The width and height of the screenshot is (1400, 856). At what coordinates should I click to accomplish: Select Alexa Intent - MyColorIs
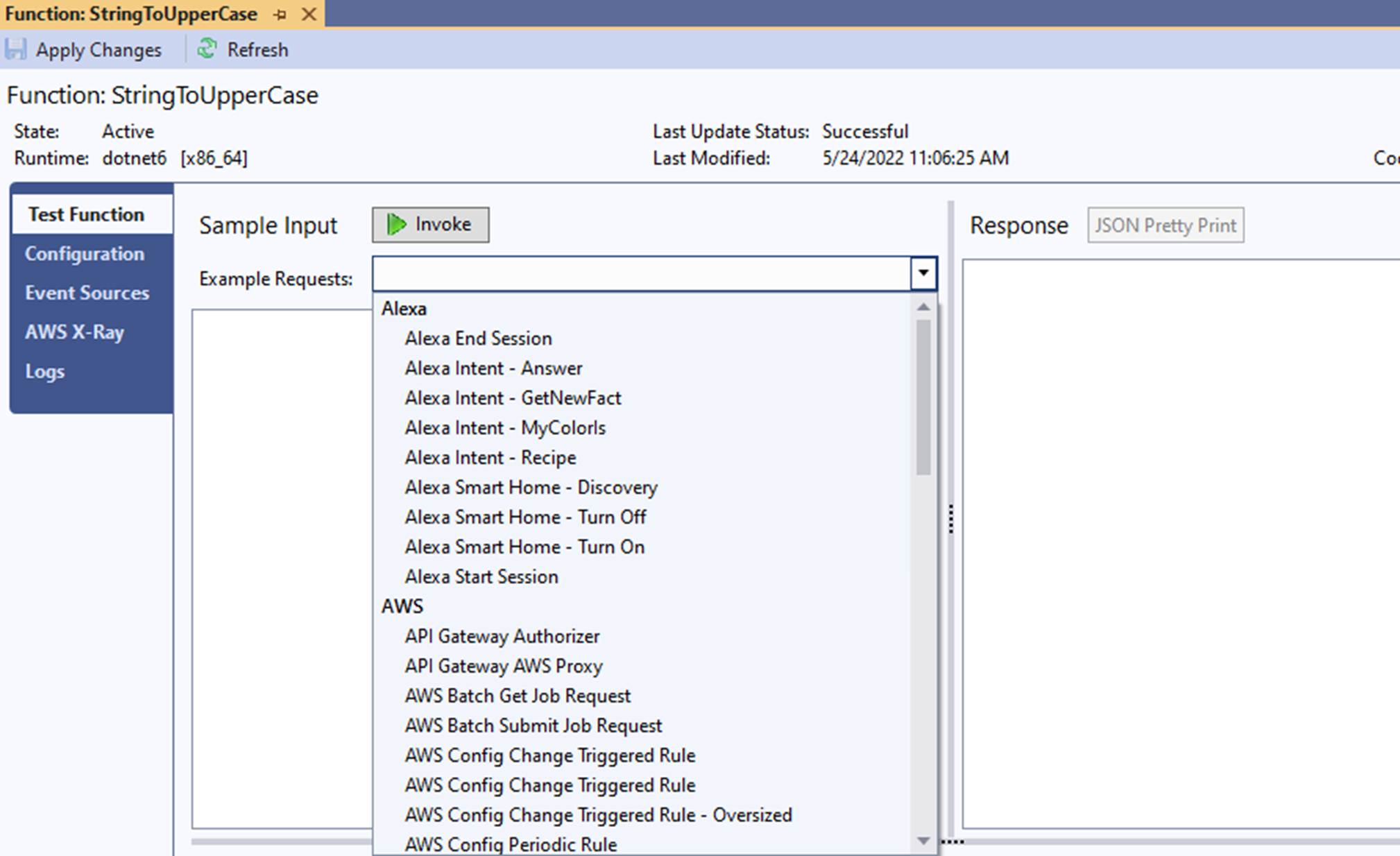(505, 428)
